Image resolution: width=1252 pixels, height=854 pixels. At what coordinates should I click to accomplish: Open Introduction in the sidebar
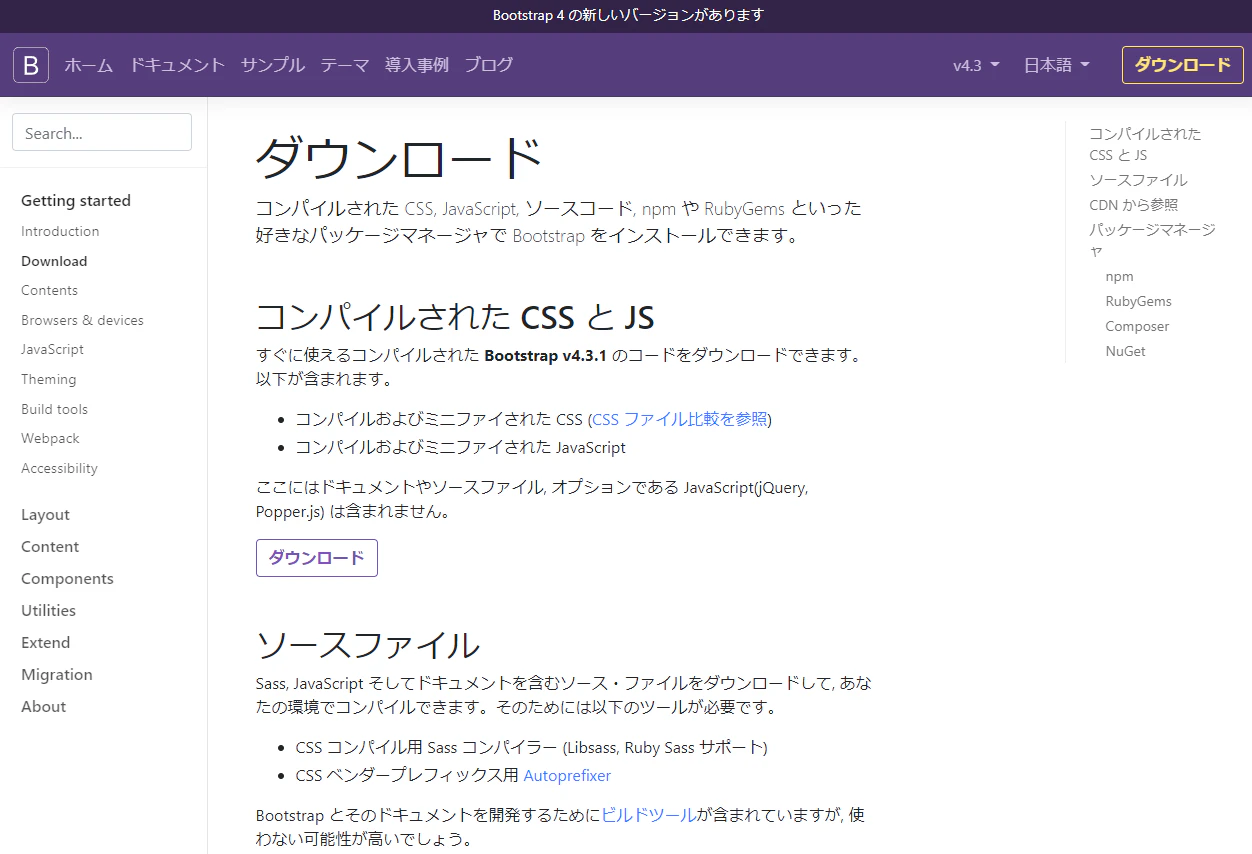[x=60, y=231]
